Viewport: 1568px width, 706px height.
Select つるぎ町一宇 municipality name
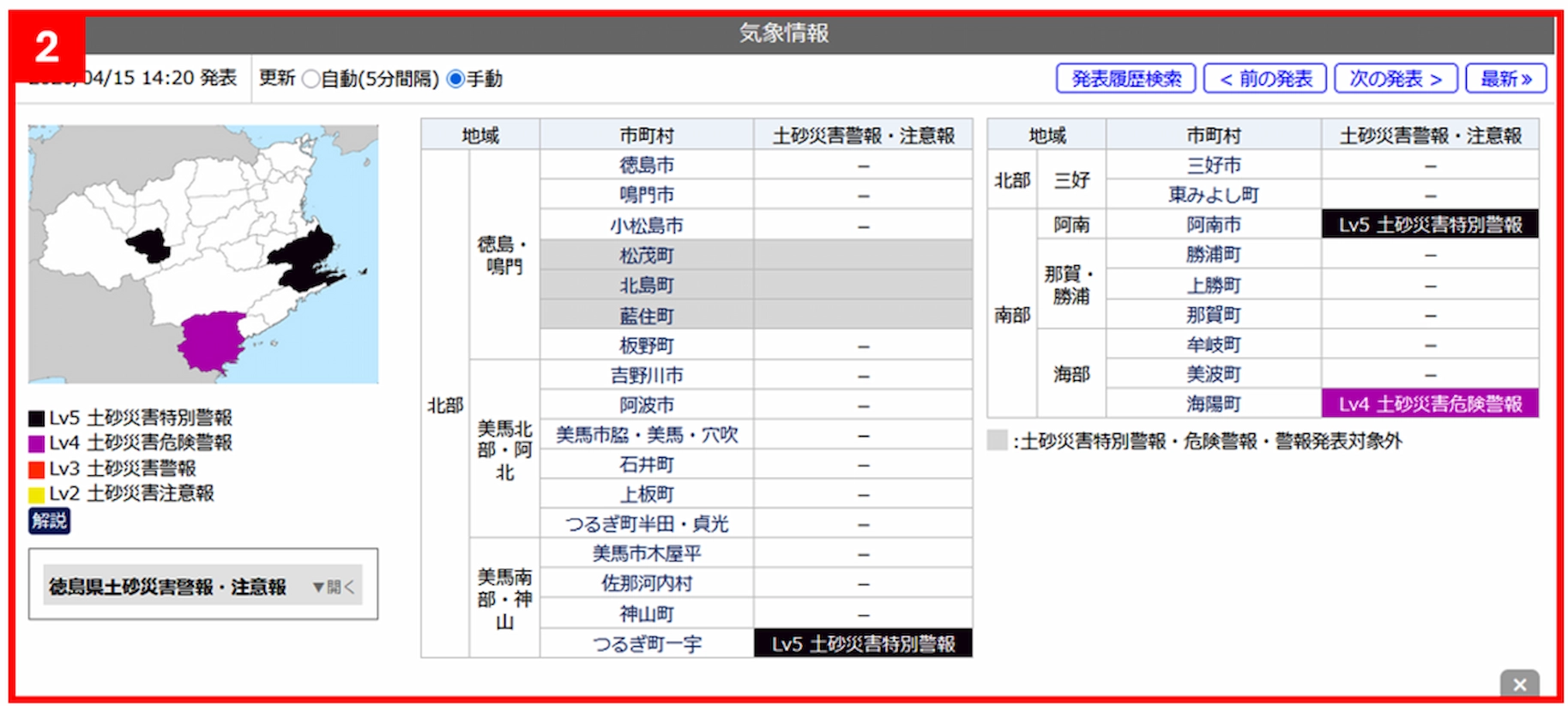click(647, 643)
